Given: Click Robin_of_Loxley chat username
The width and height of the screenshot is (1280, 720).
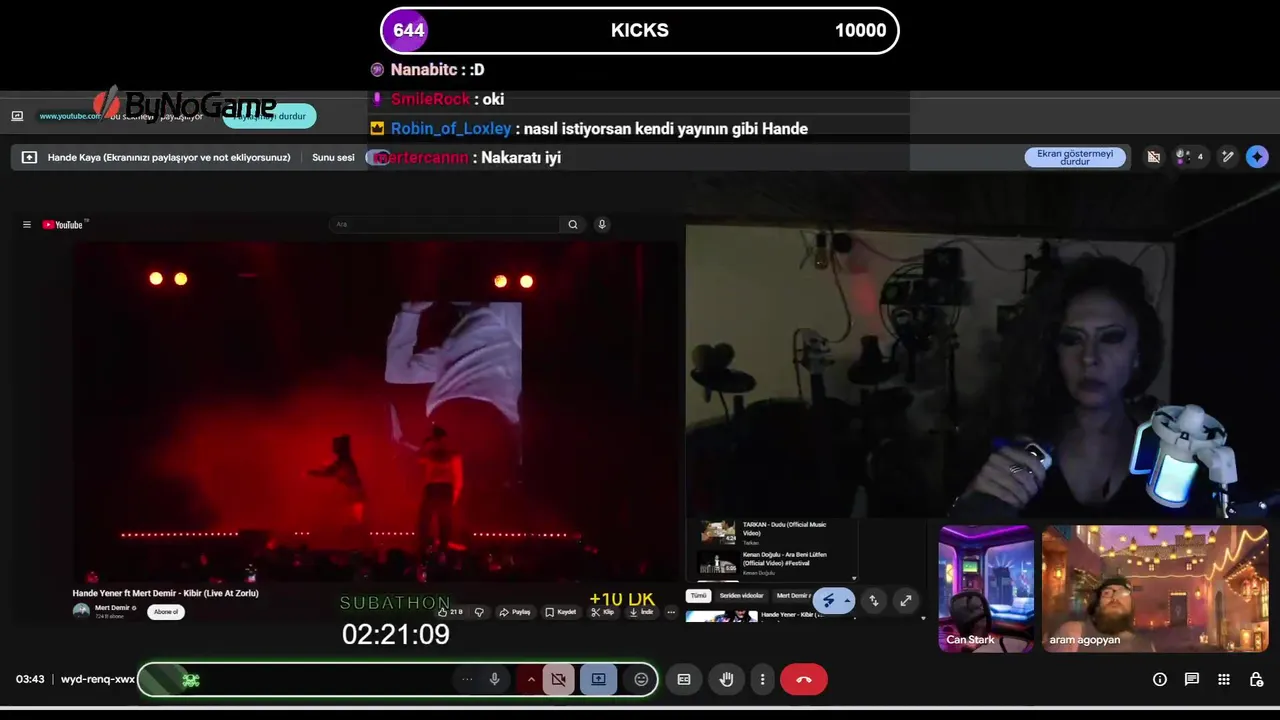Looking at the screenshot, I should (451, 128).
